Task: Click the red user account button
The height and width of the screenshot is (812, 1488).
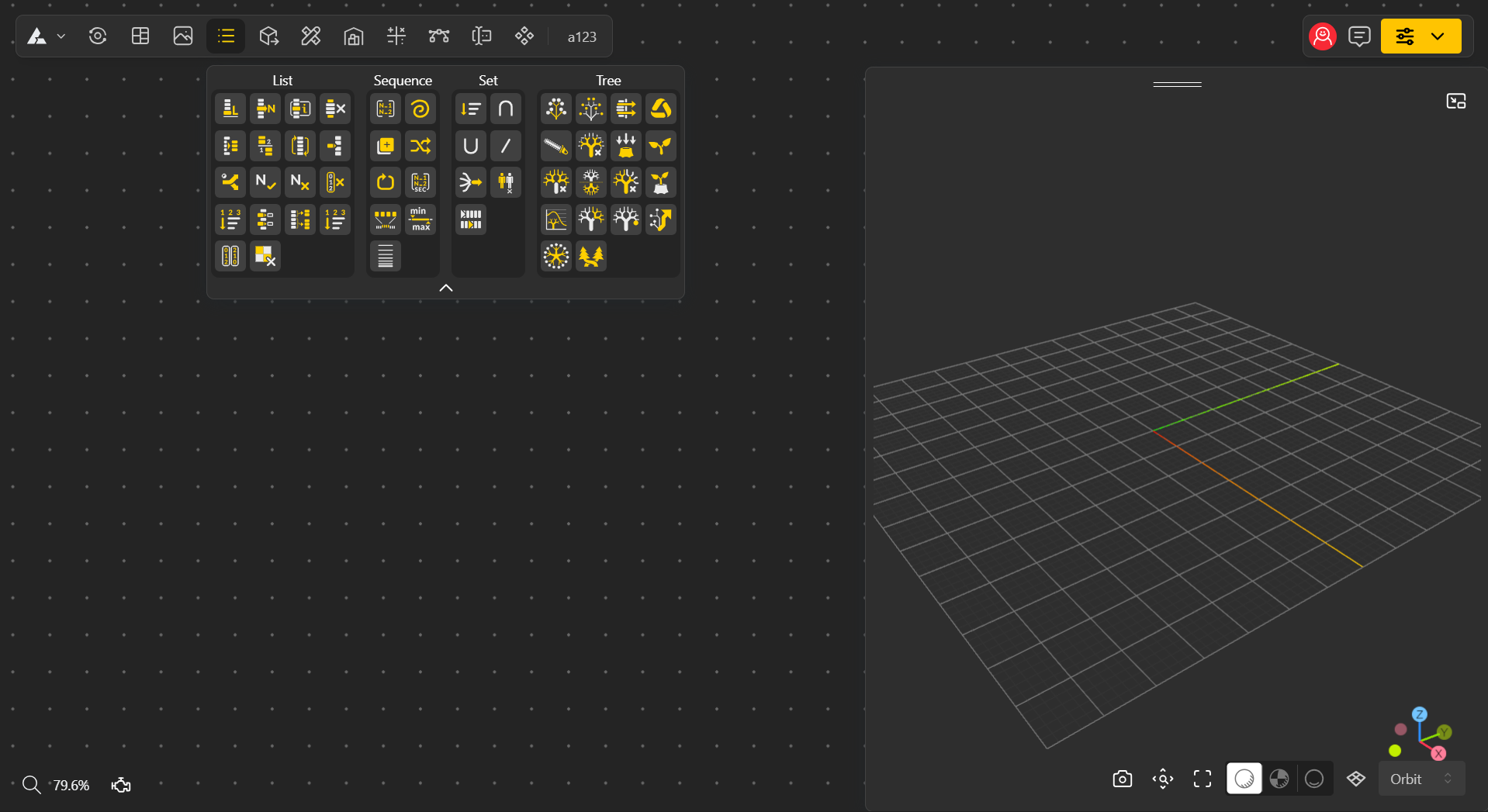Action: [x=1322, y=36]
